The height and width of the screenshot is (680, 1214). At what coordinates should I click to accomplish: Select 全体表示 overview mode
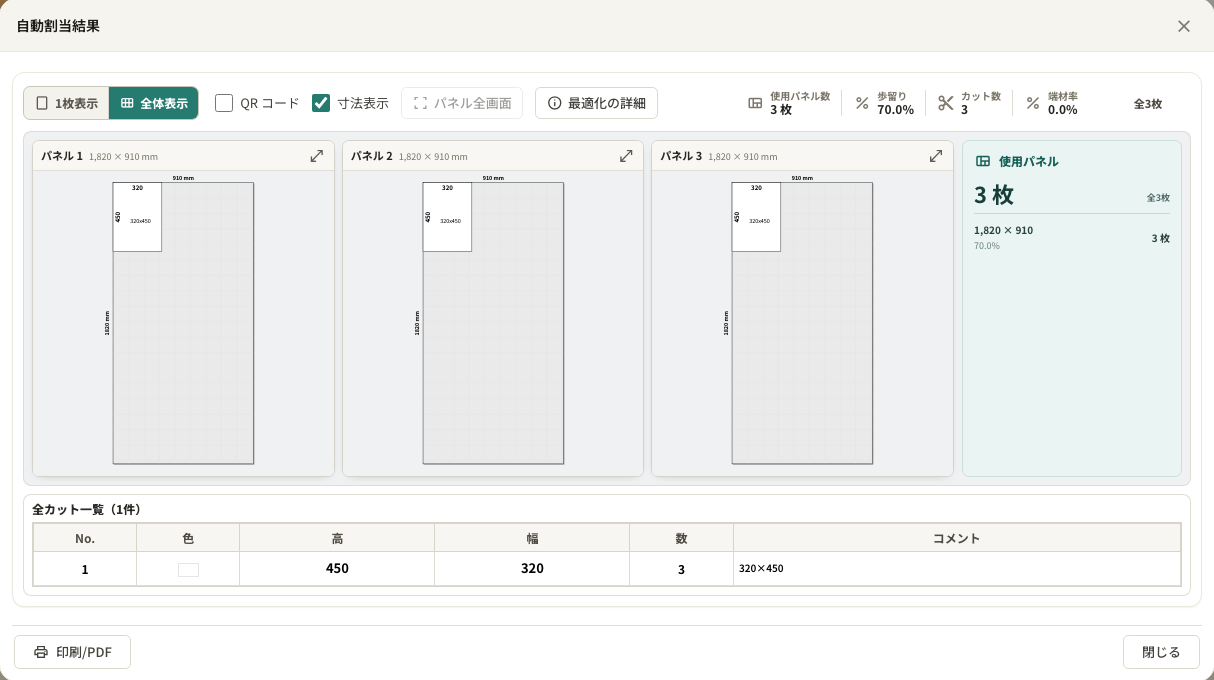coord(154,103)
